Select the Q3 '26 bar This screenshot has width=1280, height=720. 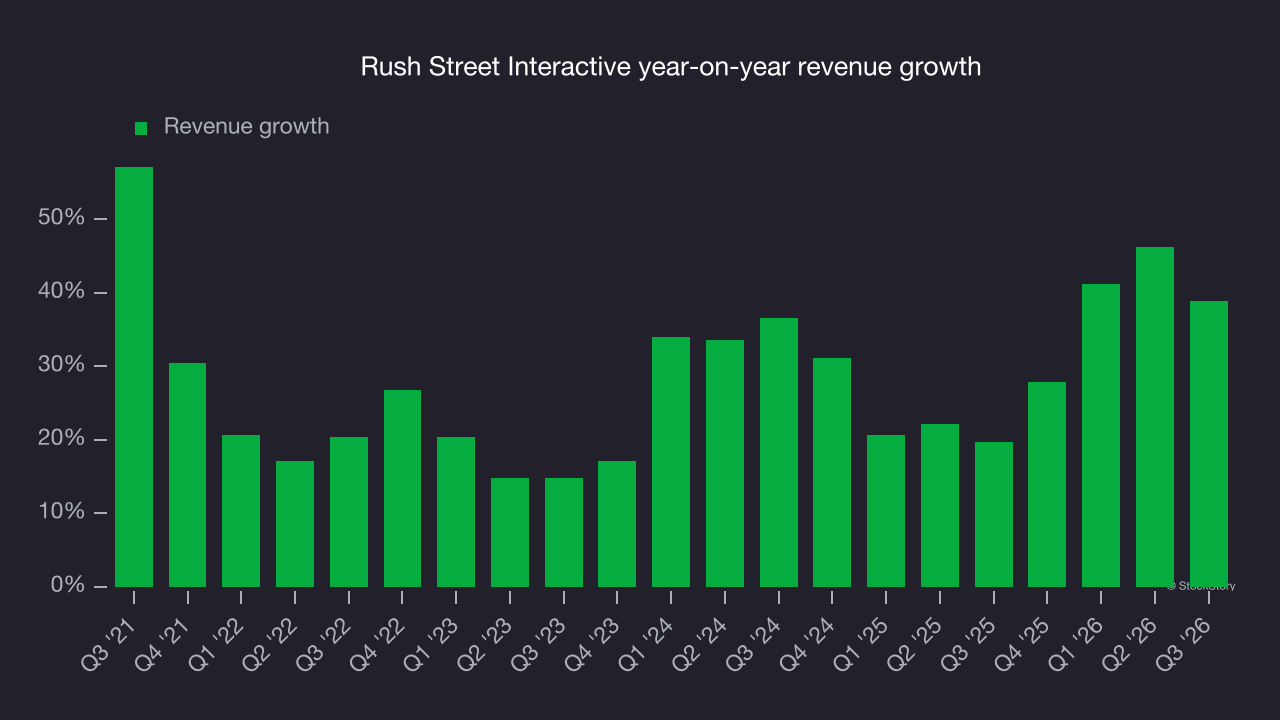pyautogui.click(x=1209, y=444)
